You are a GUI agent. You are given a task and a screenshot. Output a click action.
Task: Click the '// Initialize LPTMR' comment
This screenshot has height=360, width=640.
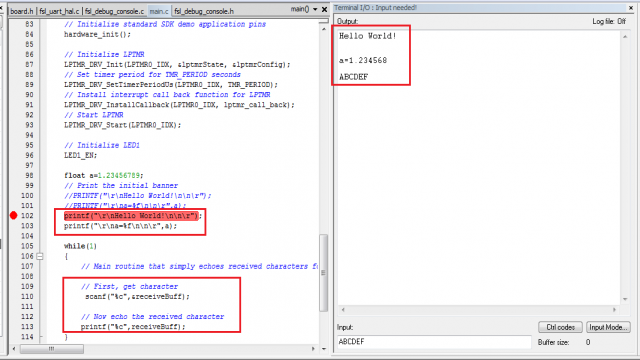click(104, 54)
